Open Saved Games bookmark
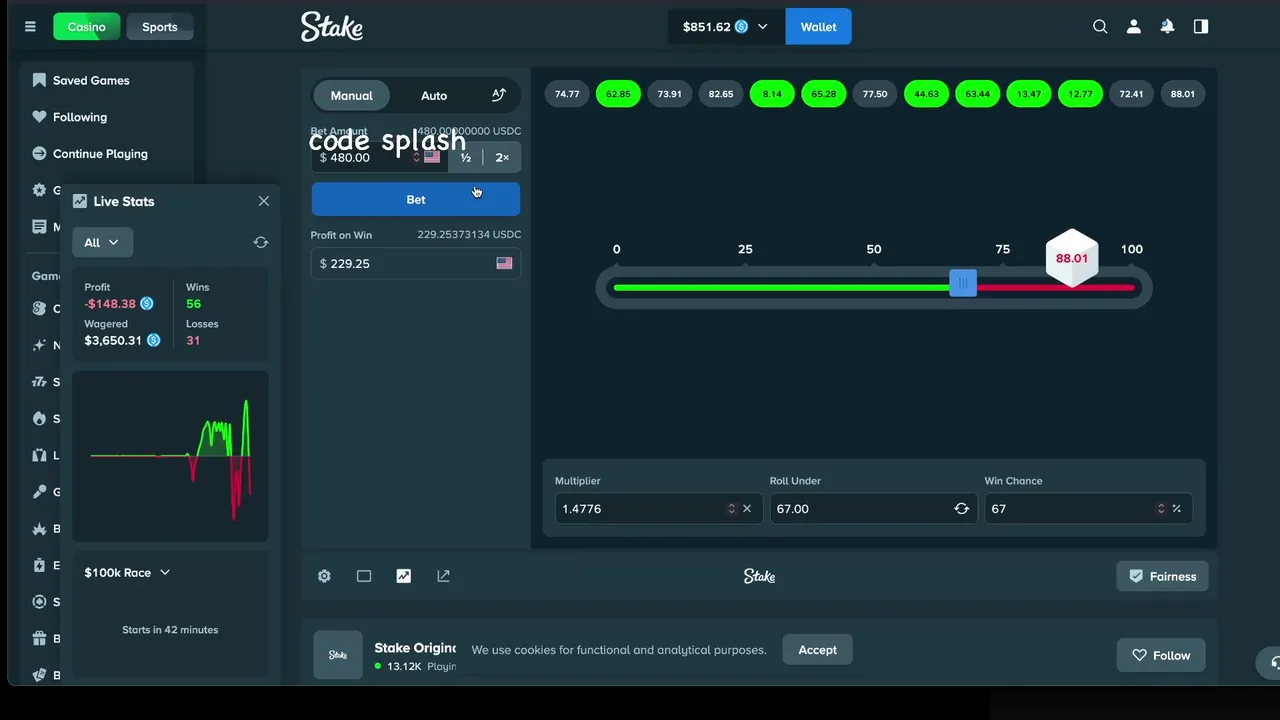This screenshot has width=1280, height=720. point(81,80)
